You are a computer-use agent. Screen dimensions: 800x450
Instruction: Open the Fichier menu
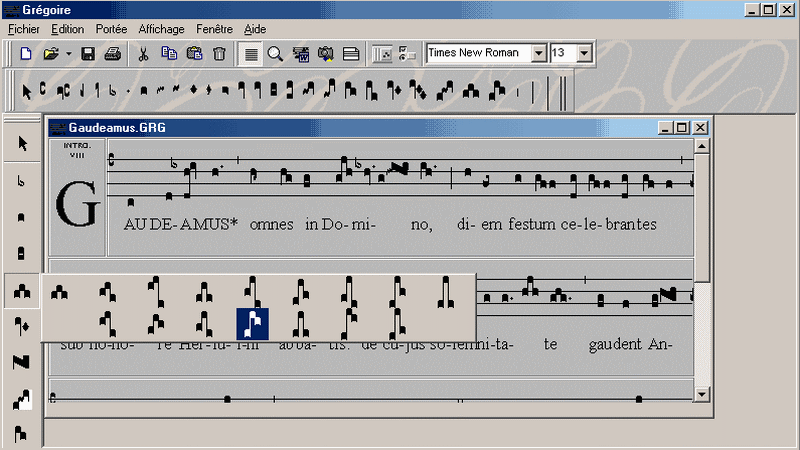coord(23,29)
